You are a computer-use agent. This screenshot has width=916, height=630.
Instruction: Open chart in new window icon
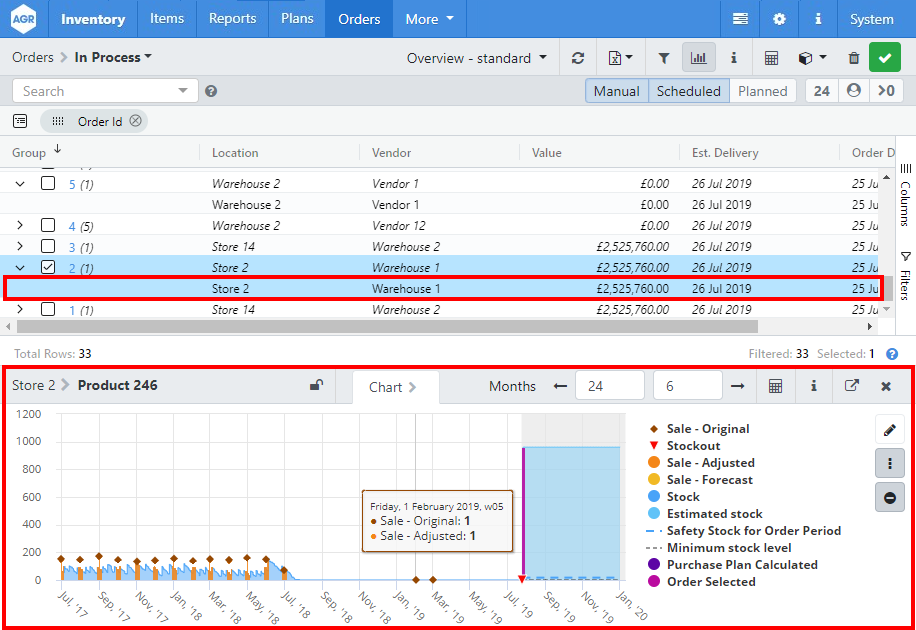pos(852,386)
